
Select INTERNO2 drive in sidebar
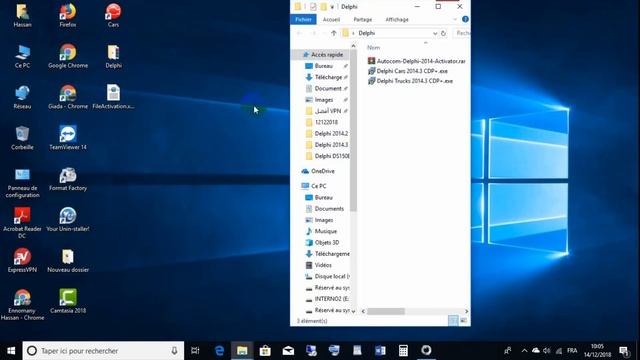tap(331, 299)
